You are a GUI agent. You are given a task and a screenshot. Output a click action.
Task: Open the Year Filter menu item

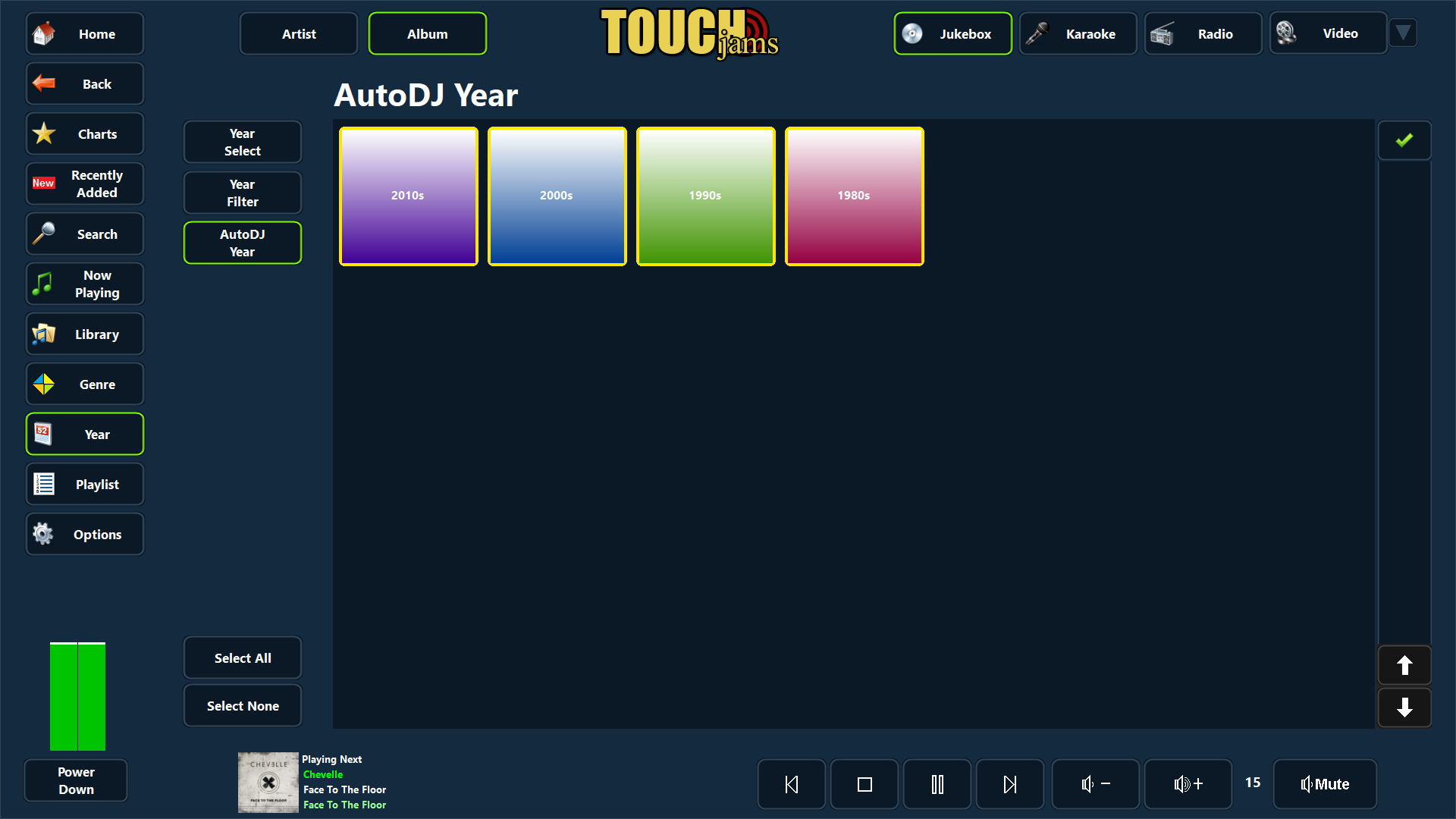[x=242, y=193]
